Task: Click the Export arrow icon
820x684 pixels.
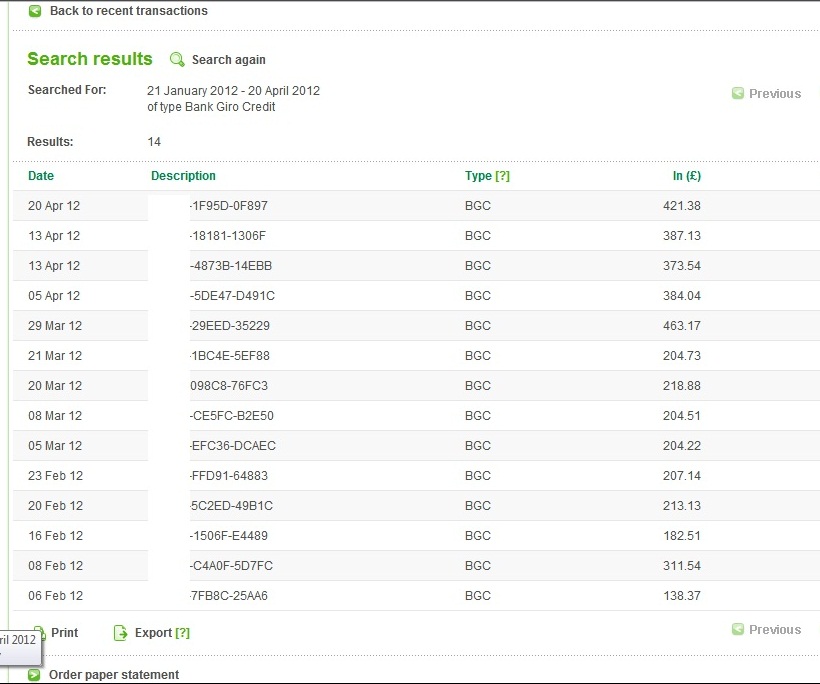Action: tap(121, 633)
